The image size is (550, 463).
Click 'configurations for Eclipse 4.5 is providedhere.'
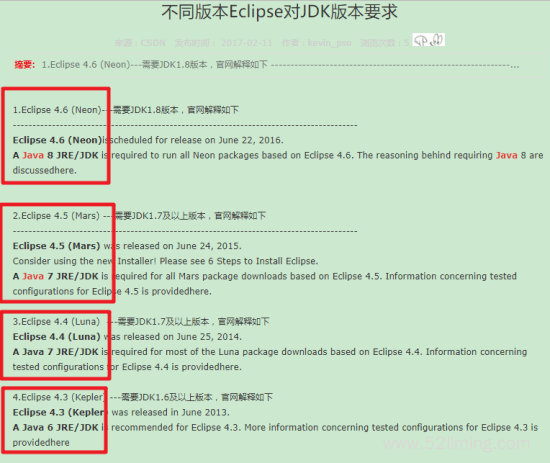tap(112, 291)
